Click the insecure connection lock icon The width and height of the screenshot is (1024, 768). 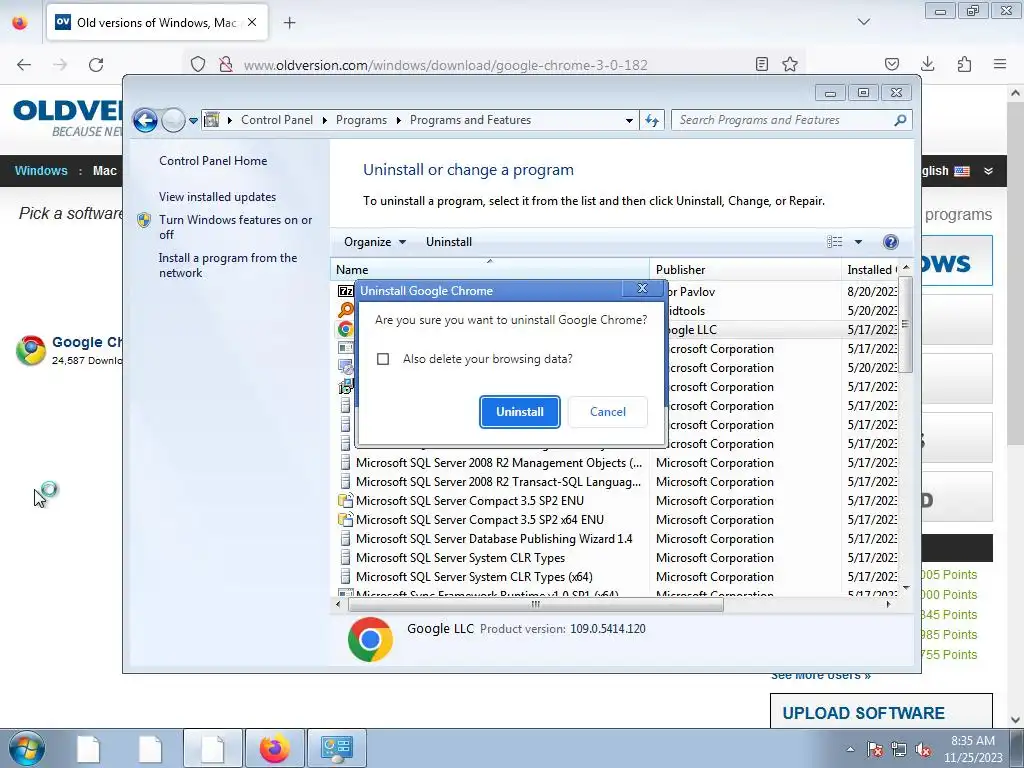point(225,65)
